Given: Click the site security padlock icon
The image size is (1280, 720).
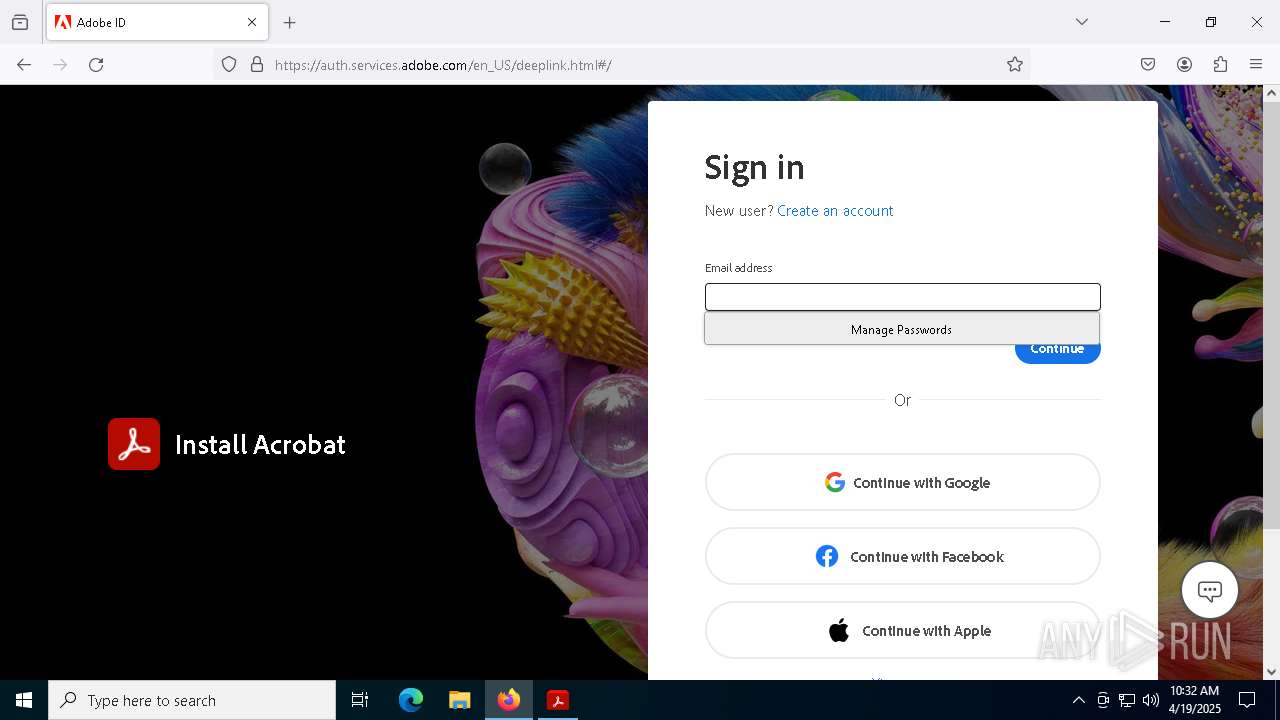Looking at the screenshot, I should point(257,65).
